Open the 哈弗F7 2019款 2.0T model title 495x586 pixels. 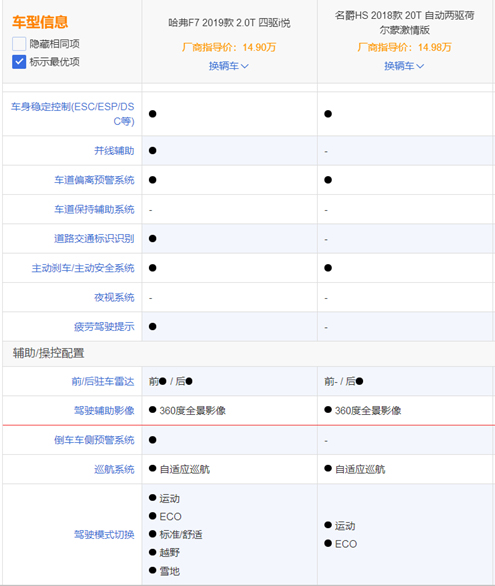coord(229,23)
